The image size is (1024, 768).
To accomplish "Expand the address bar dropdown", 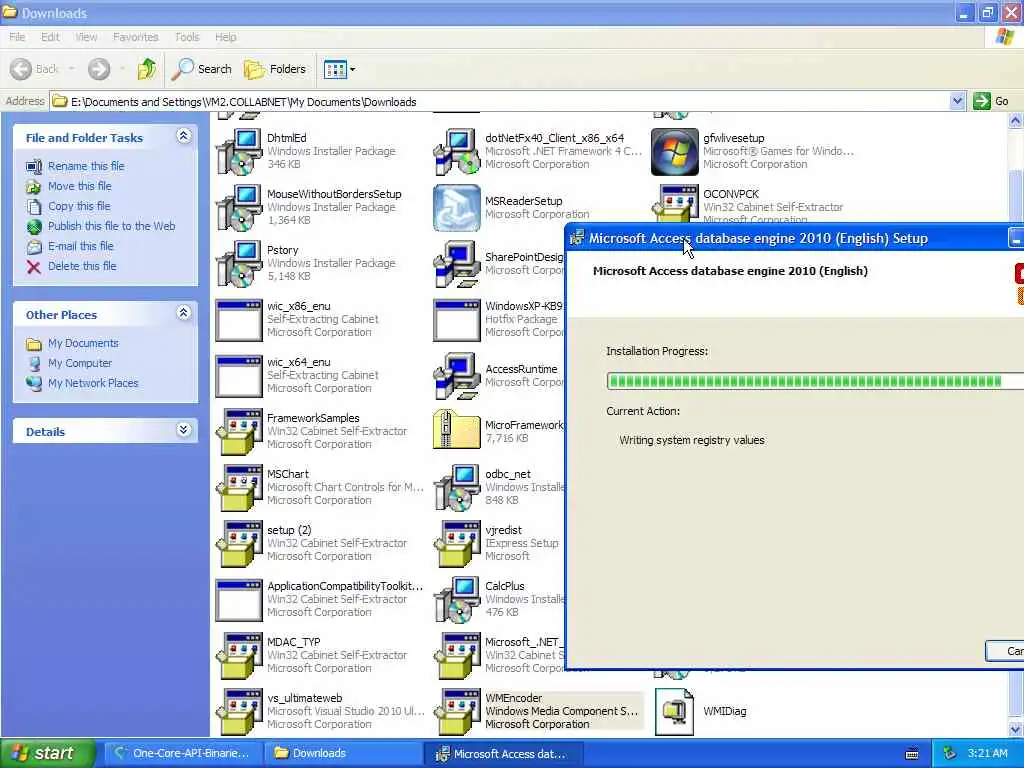I will (957, 101).
